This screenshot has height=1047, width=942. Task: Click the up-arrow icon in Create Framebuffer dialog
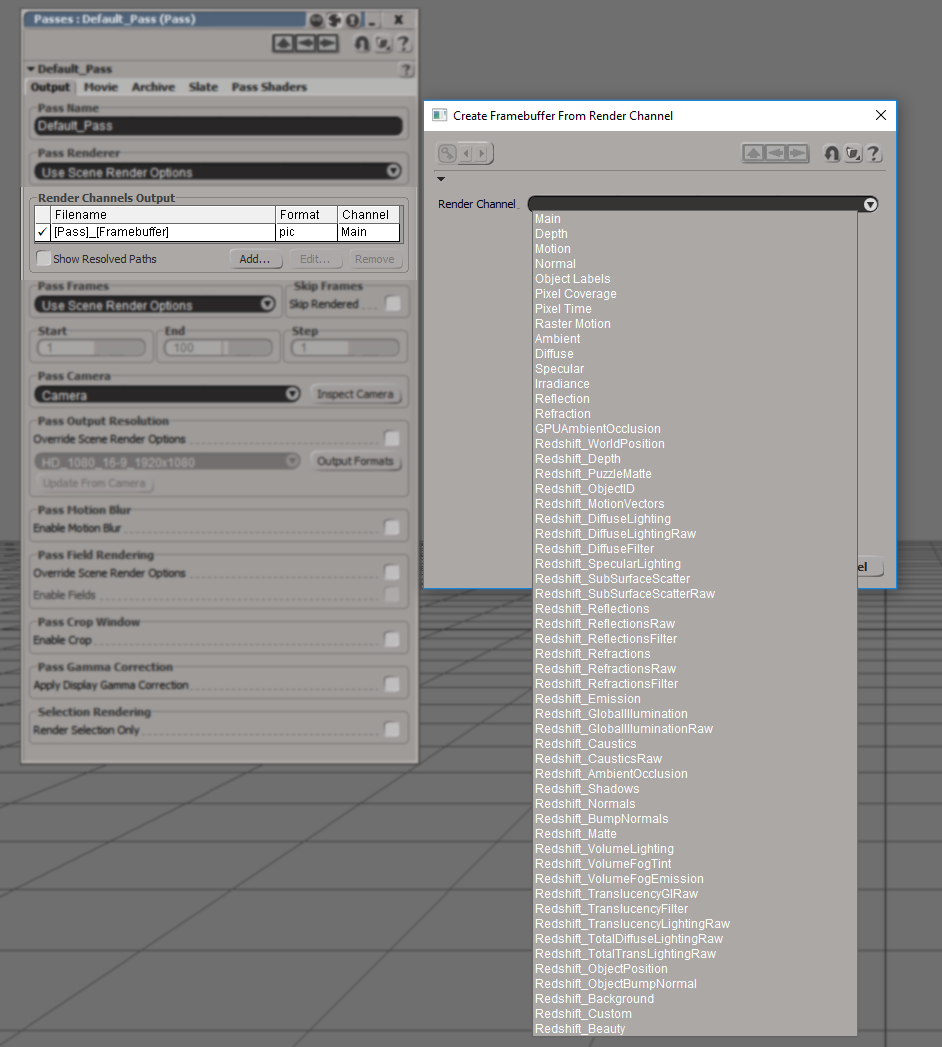coord(753,154)
